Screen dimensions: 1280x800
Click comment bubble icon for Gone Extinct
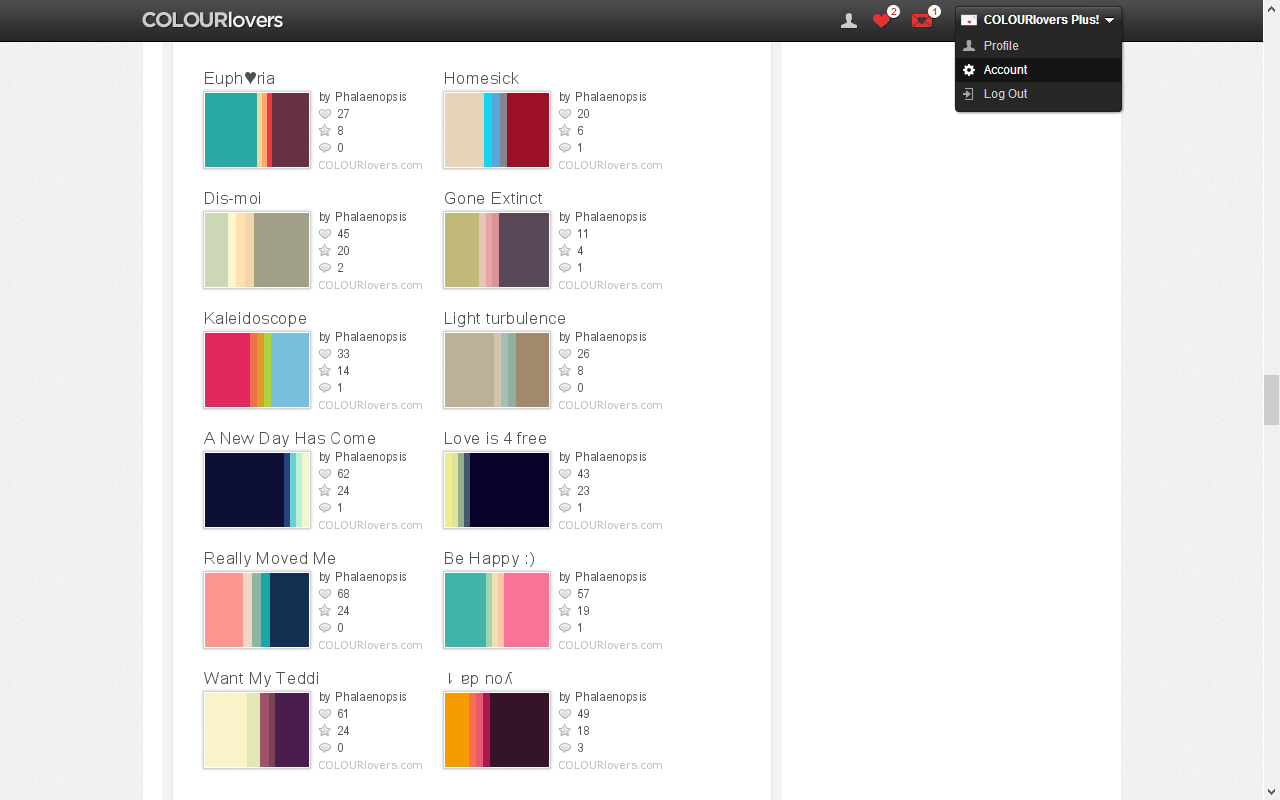click(x=565, y=268)
